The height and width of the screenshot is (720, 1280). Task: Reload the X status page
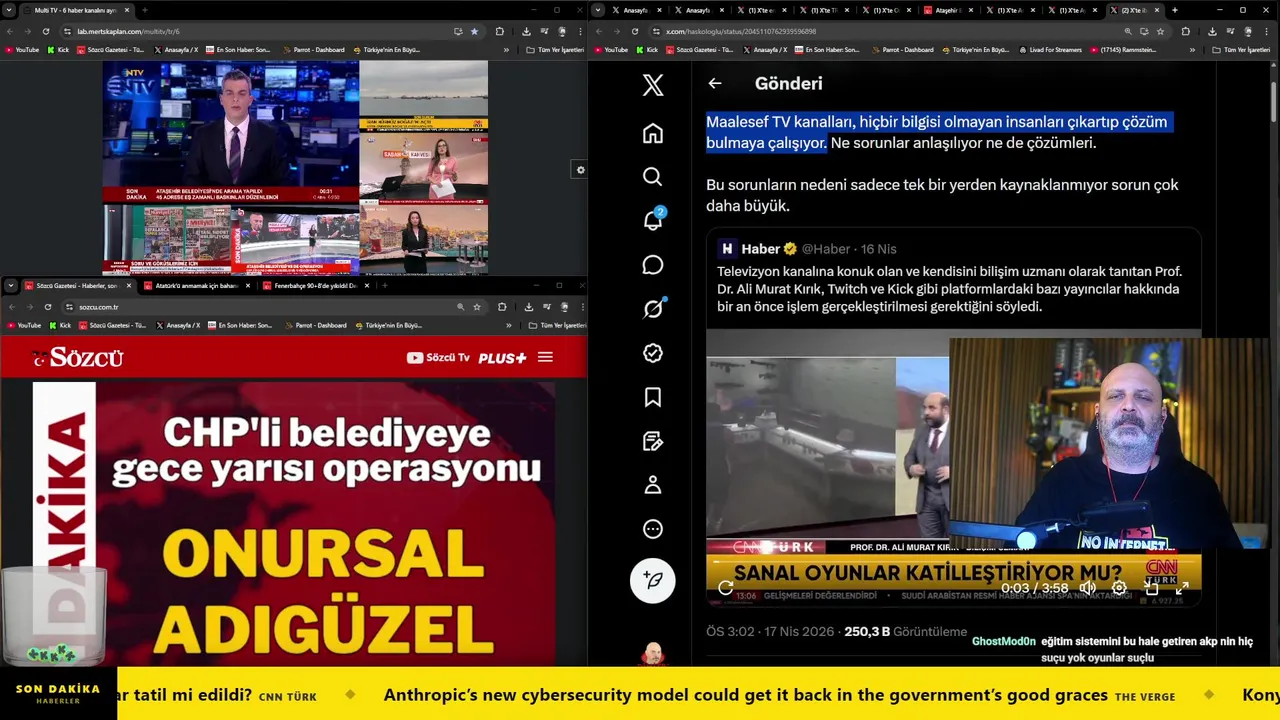[634, 31]
